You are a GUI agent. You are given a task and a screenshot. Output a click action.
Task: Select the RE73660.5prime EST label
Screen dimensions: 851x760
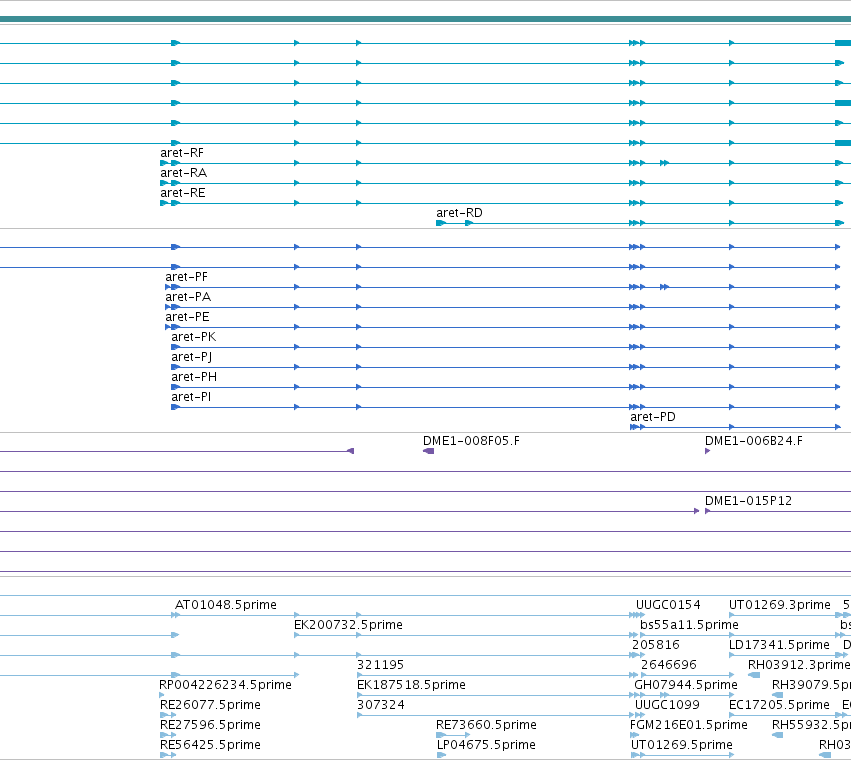(x=486, y=725)
